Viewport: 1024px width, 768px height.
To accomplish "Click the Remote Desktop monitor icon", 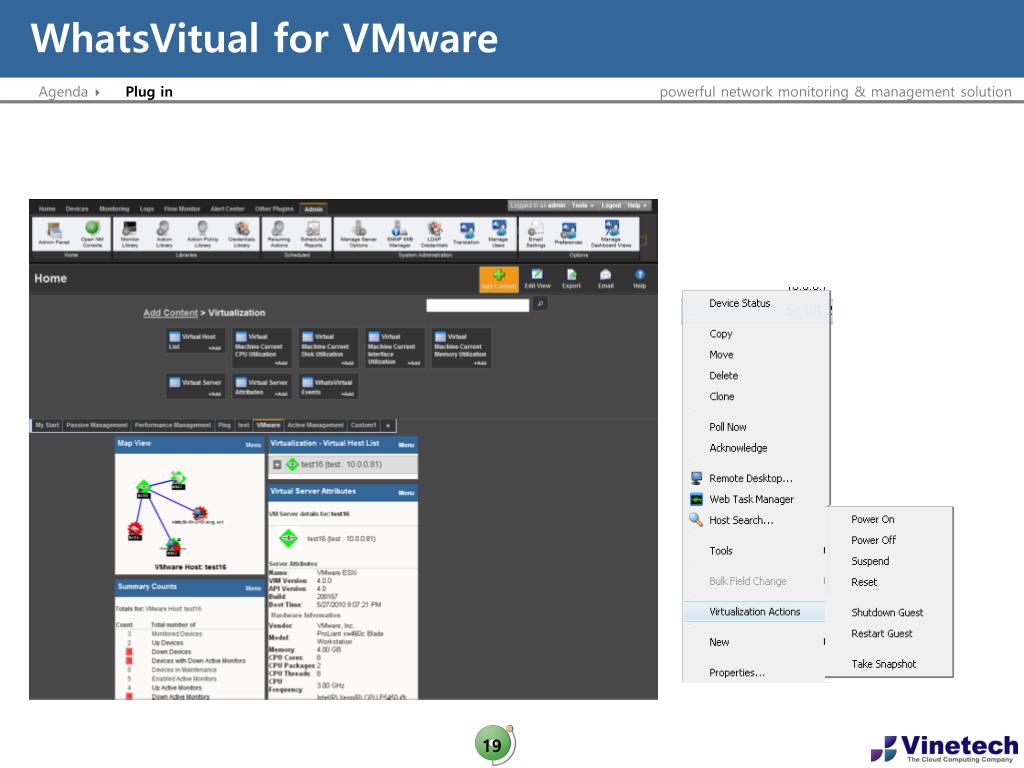I will [x=696, y=478].
